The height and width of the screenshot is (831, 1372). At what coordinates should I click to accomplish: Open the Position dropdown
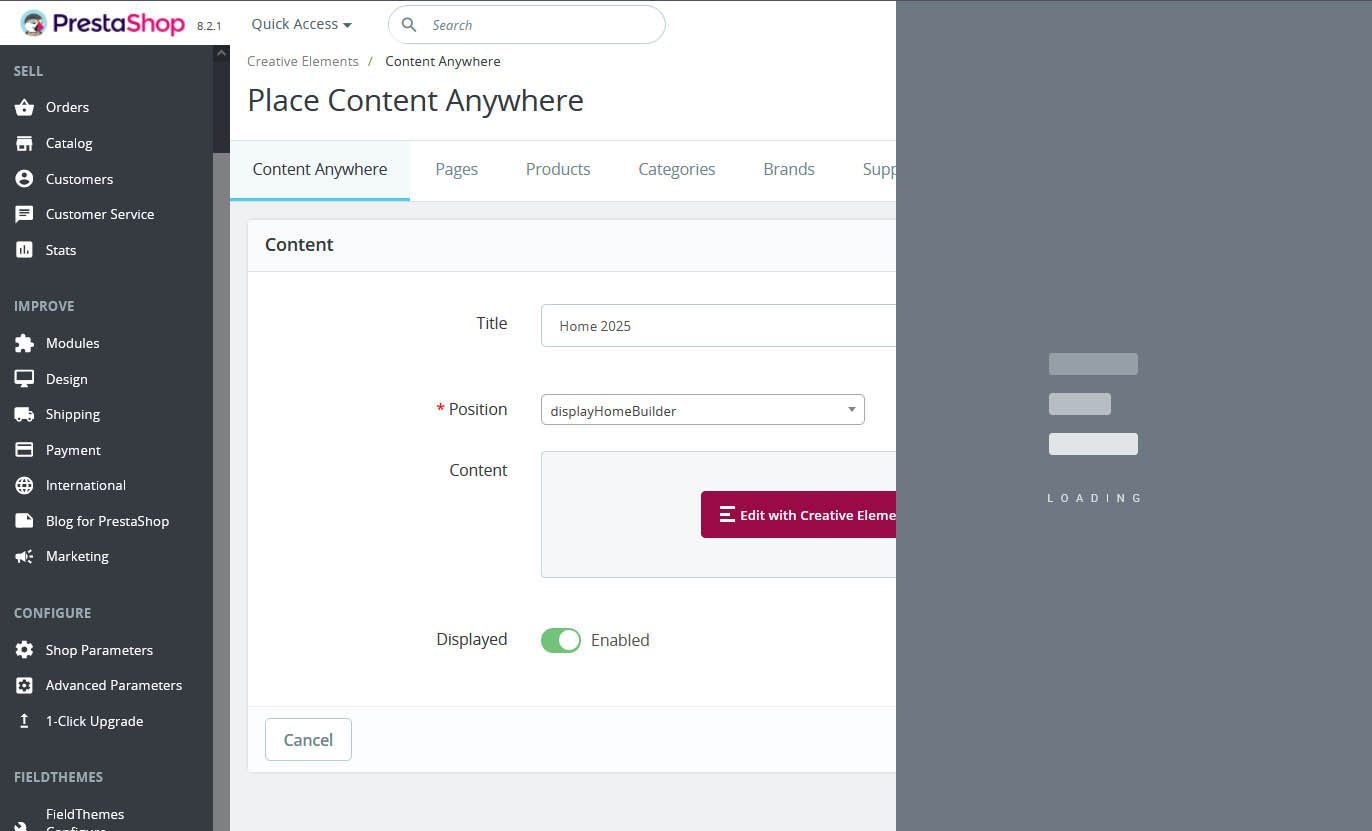click(702, 410)
